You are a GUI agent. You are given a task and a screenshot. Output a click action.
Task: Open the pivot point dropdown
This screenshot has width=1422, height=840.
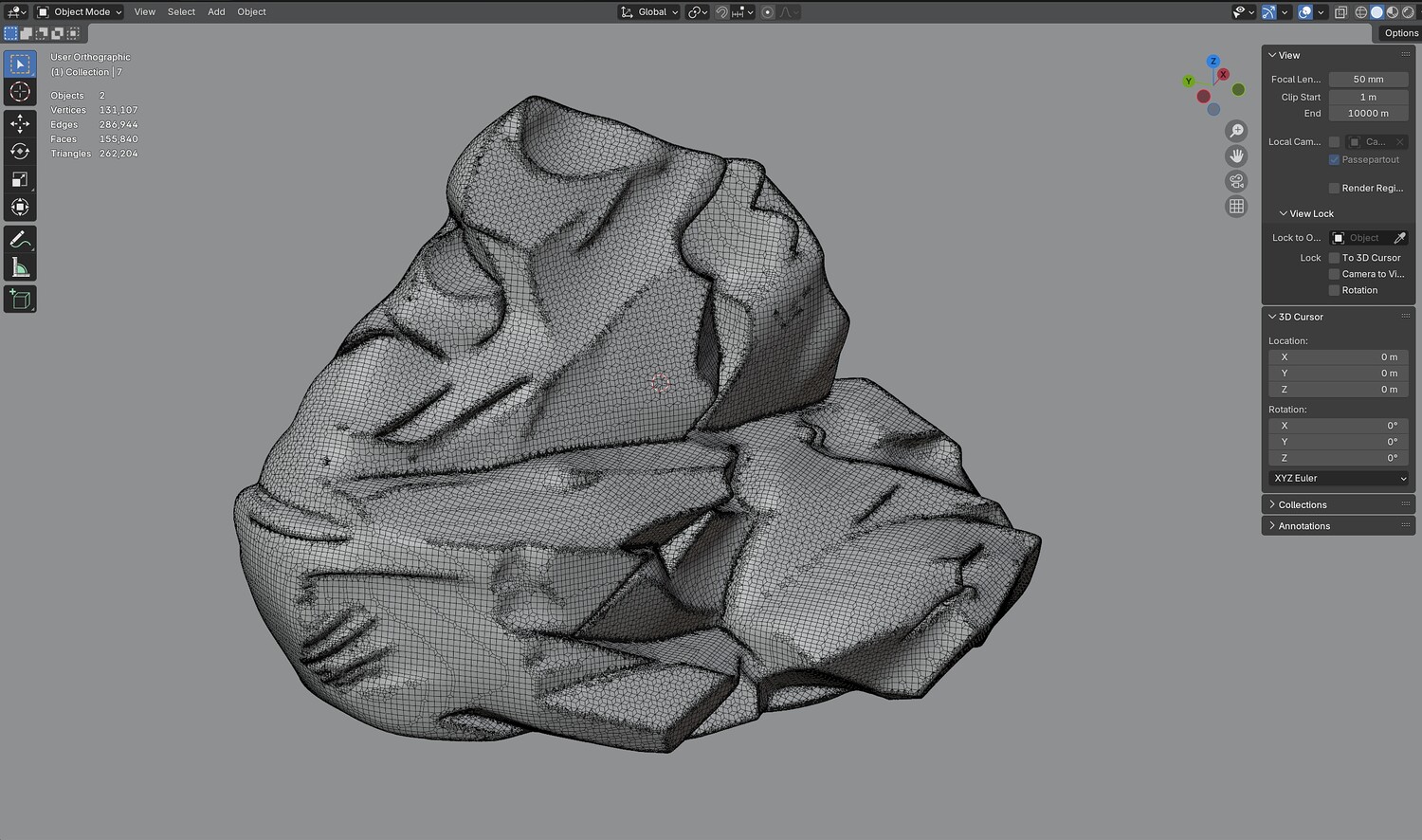[x=698, y=12]
